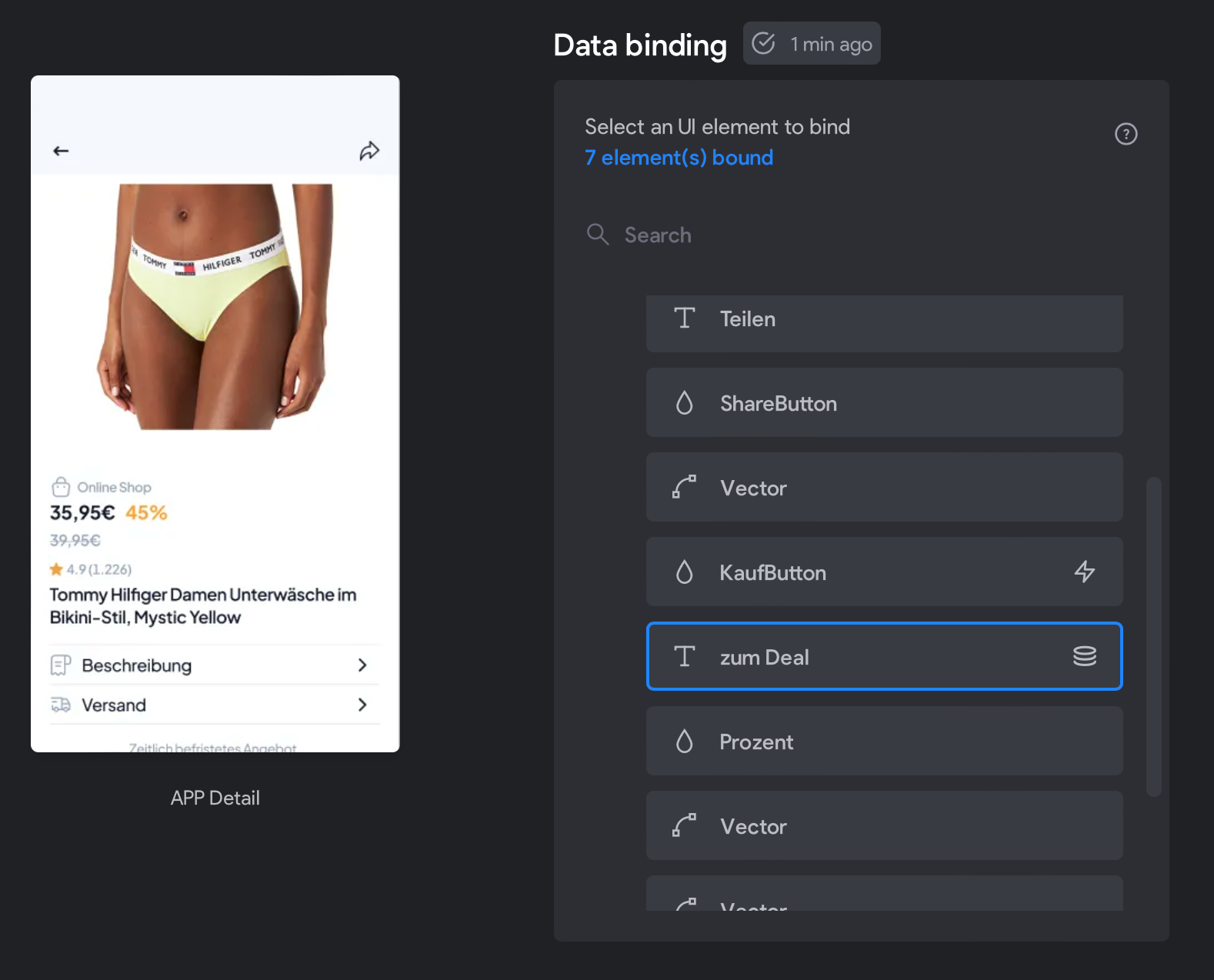
Task: Open the 7 element(s) bound link
Action: [679, 158]
